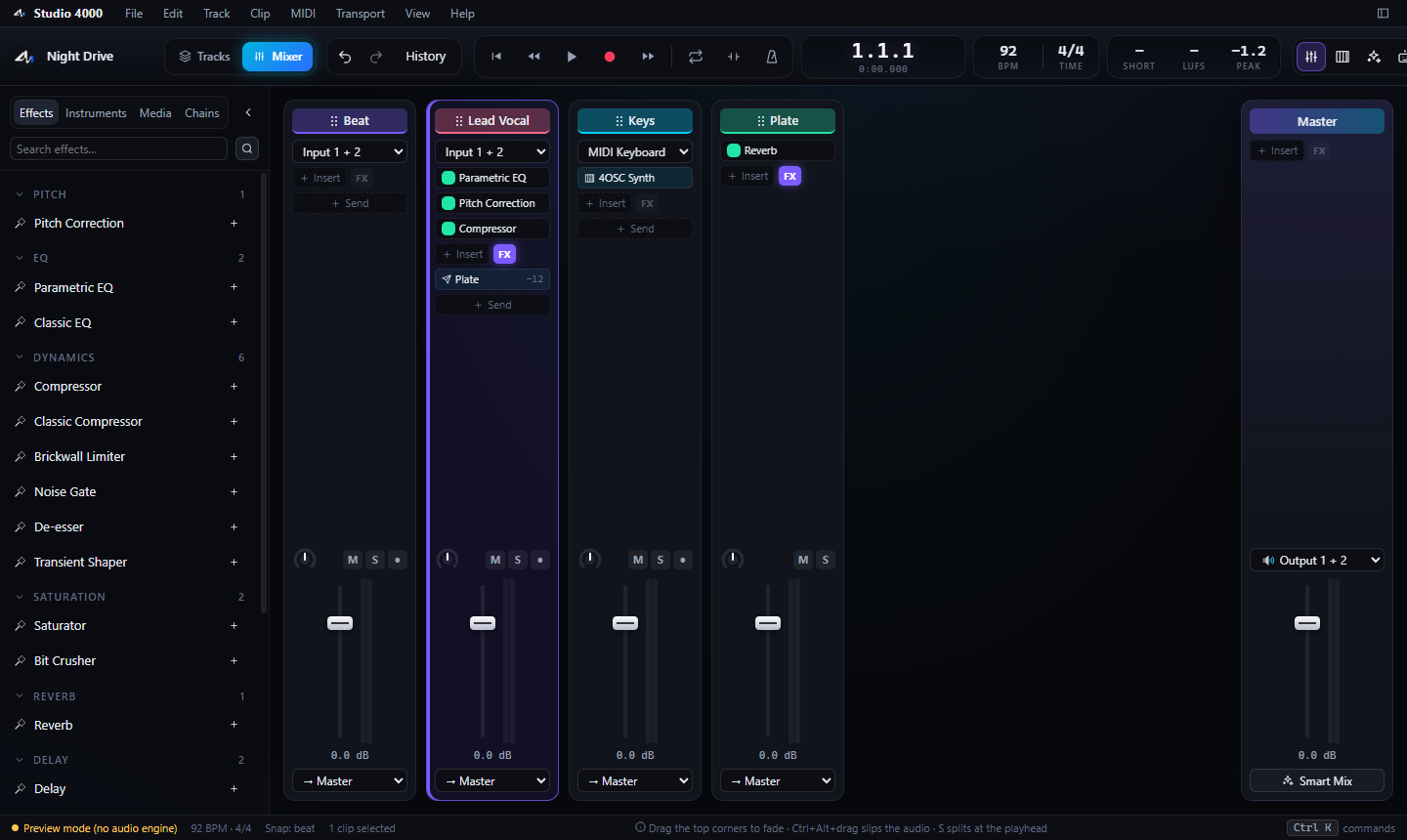1407x840 pixels.
Task: Click the columns panel icon at top right
Action: (x=1343, y=57)
